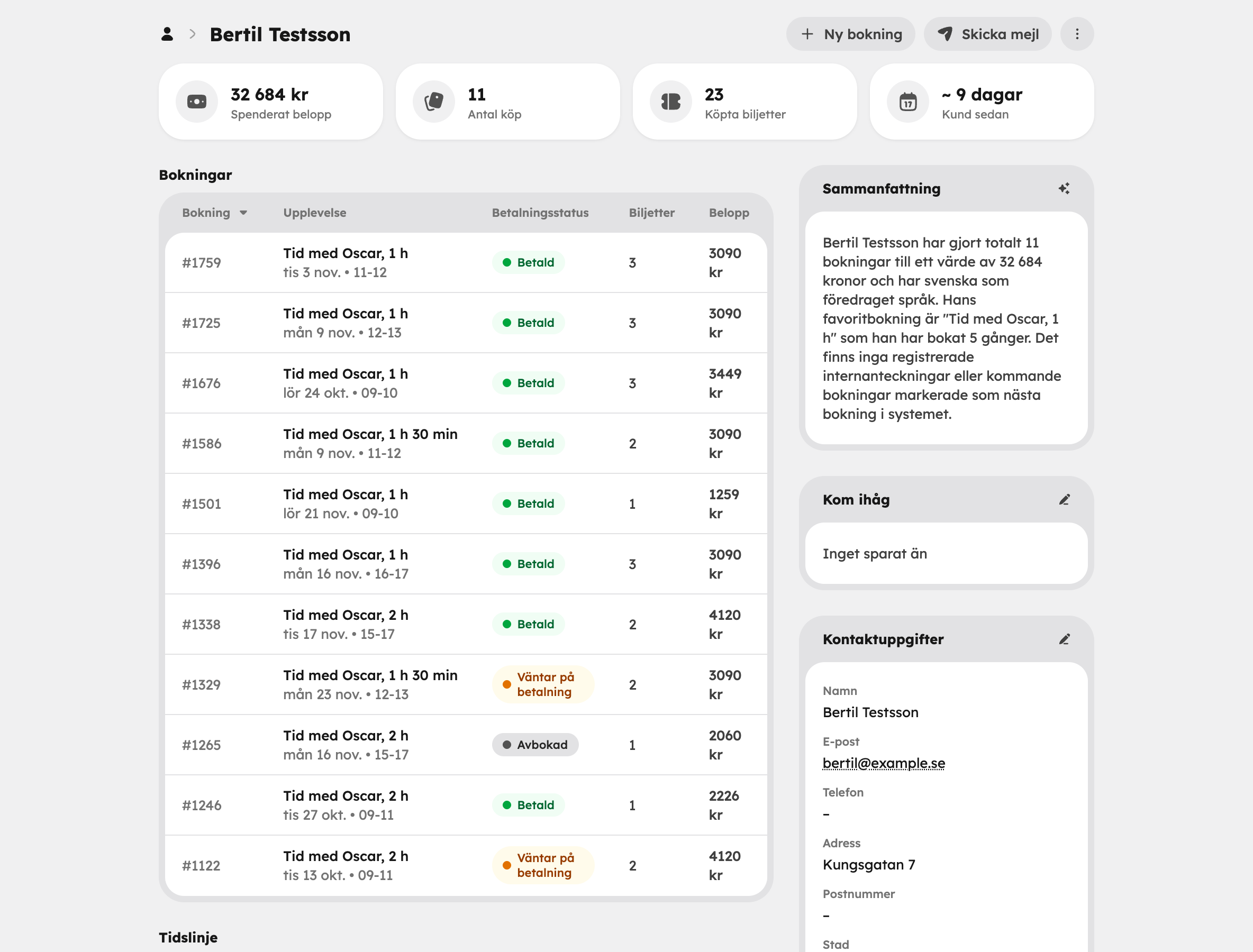Edit Kontaktuppgifter with the pencil icon
The height and width of the screenshot is (952, 1253).
point(1064,639)
